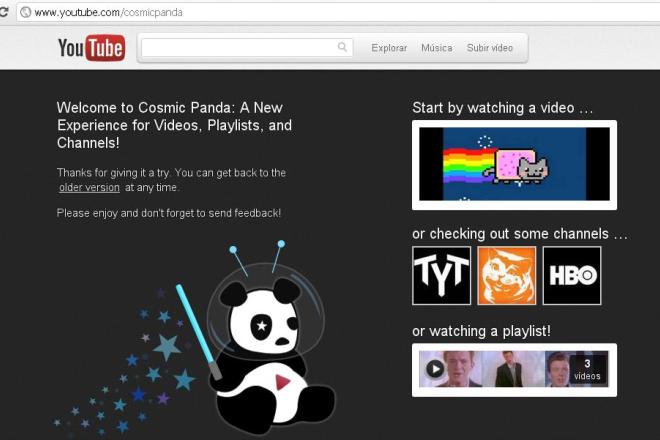Select the browser address bar URL
The image size is (660, 440).
pos(108,12)
